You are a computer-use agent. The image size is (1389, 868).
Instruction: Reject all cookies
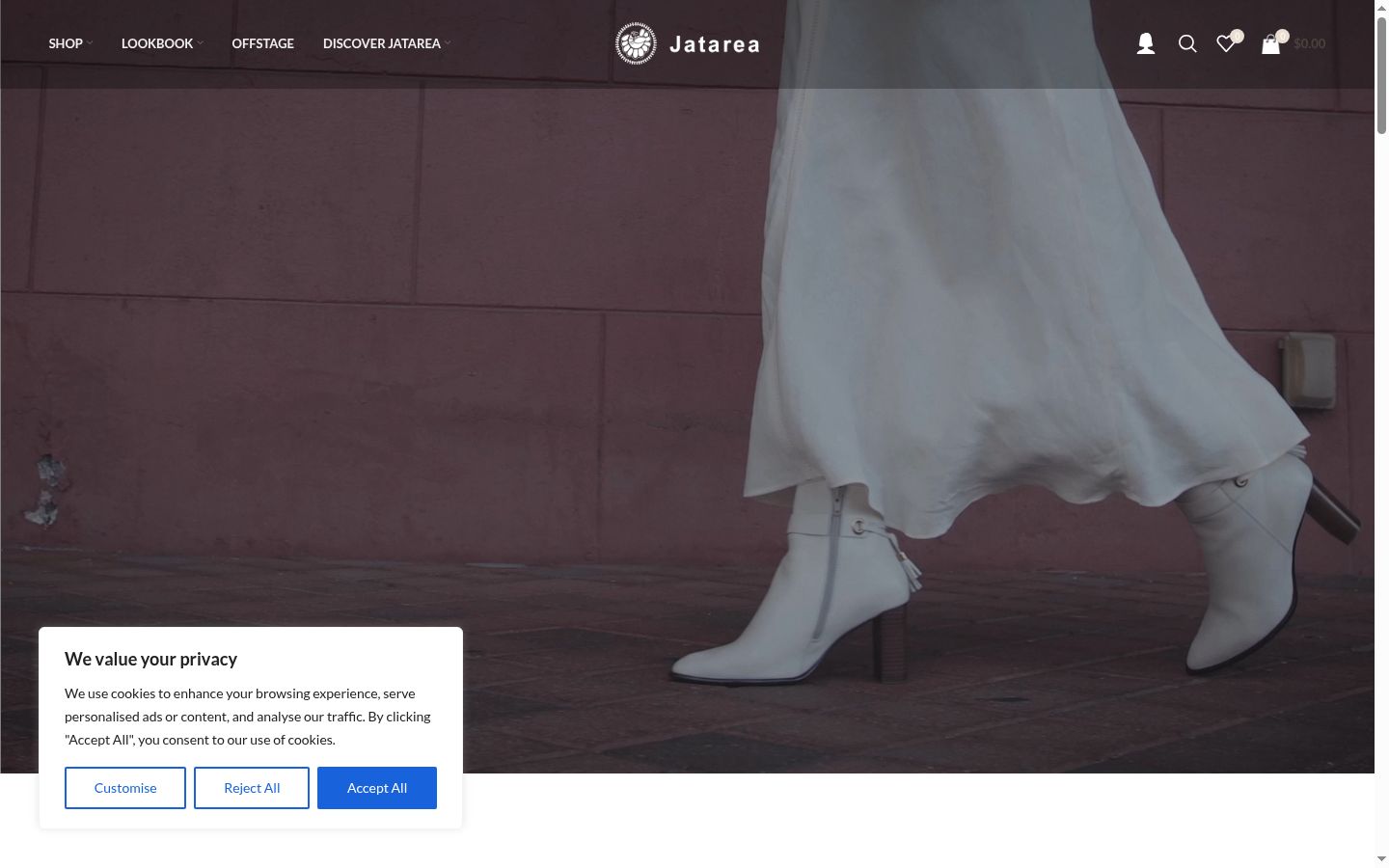[x=252, y=788]
